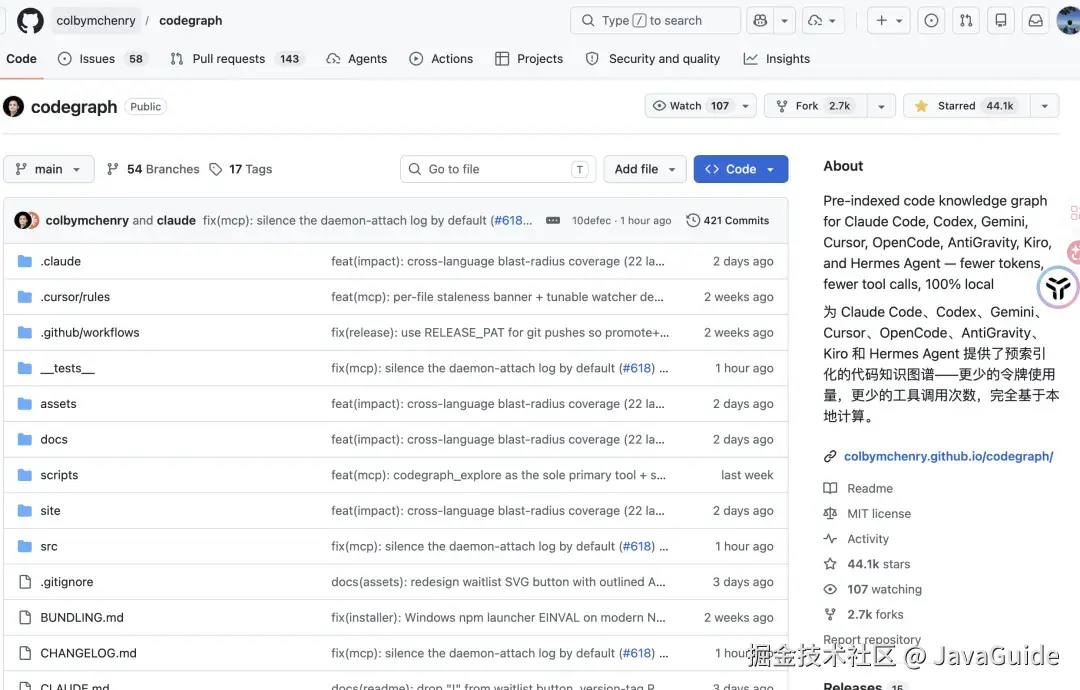Fork the repository with Fork button
1080x690 pixels.
[815, 106]
